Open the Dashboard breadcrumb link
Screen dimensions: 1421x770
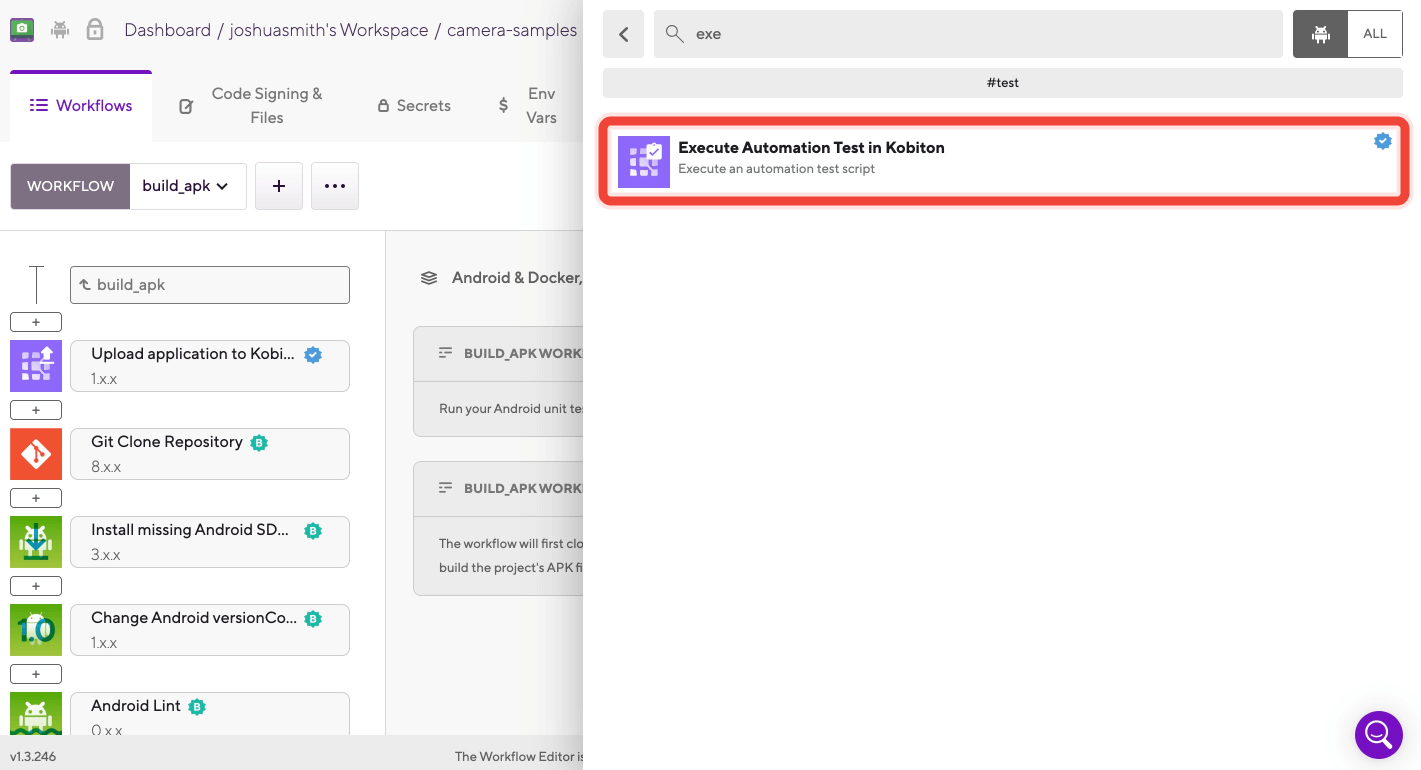point(167,30)
